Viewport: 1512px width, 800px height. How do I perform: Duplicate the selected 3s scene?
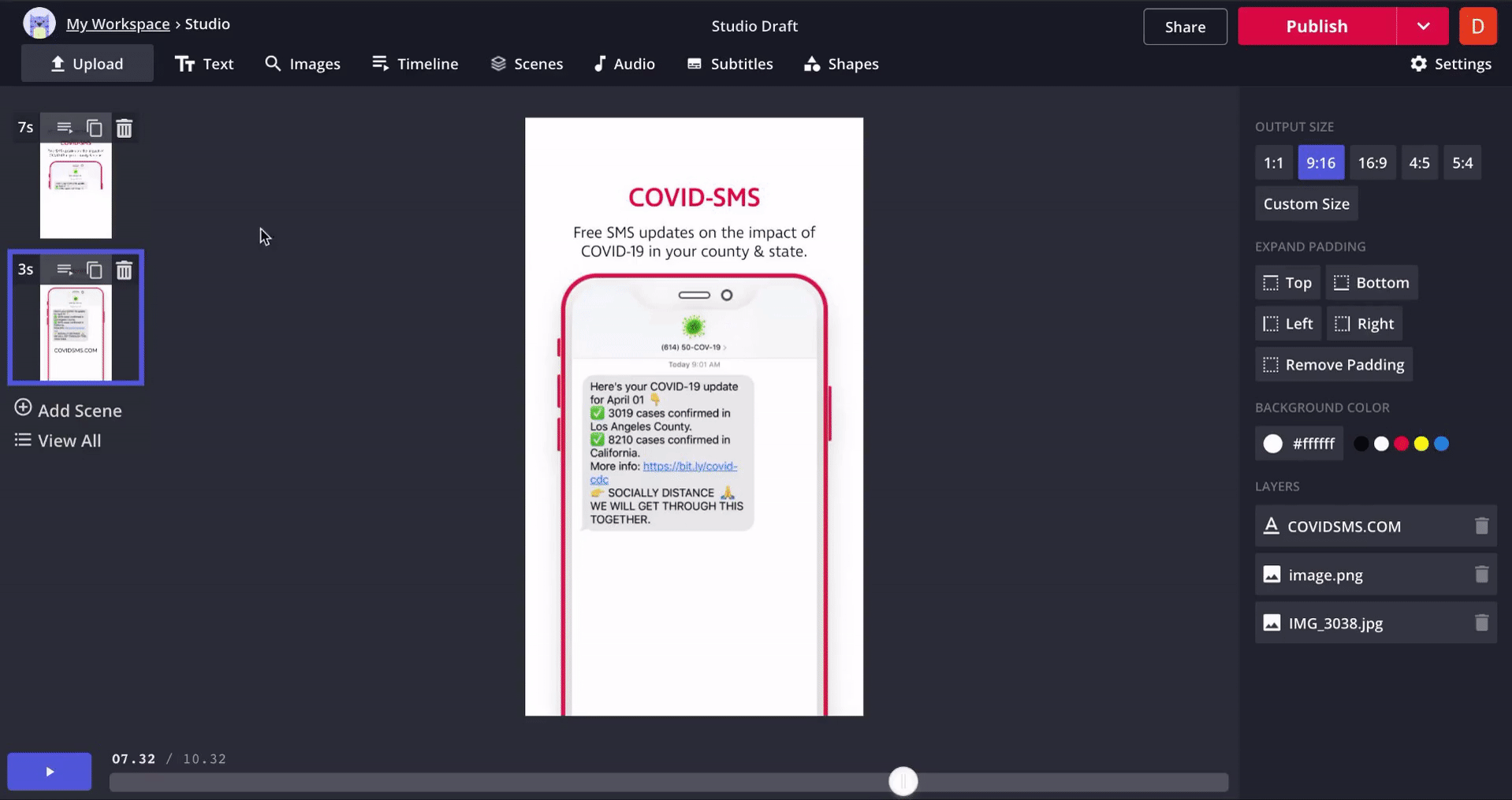pos(95,270)
